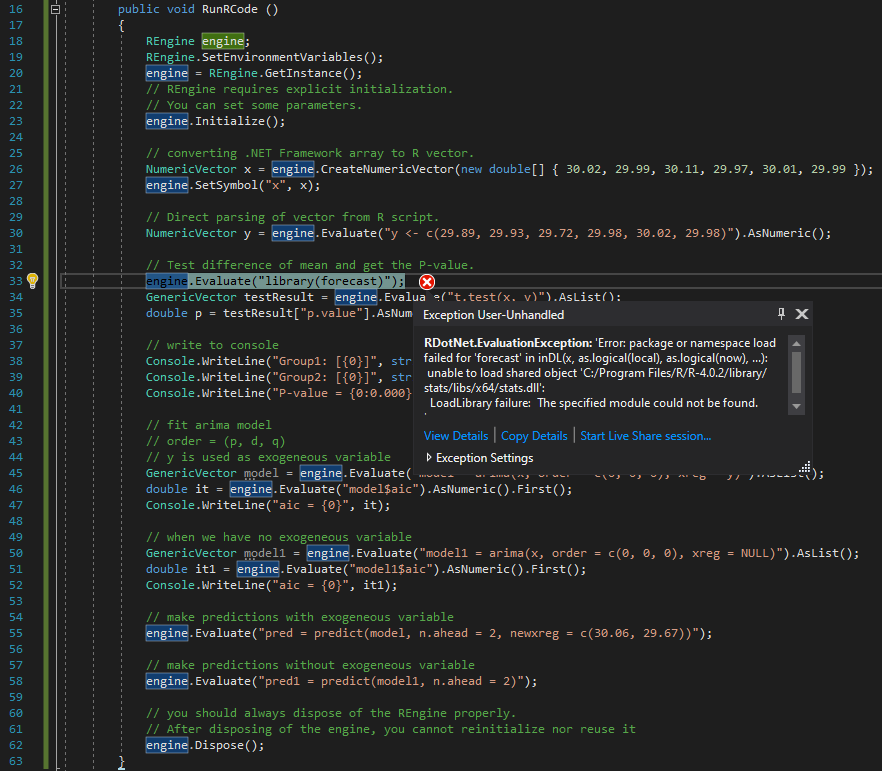Click the scrollbar thumb in the exception message
Viewport: 882px width, 771px height.
pos(797,370)
